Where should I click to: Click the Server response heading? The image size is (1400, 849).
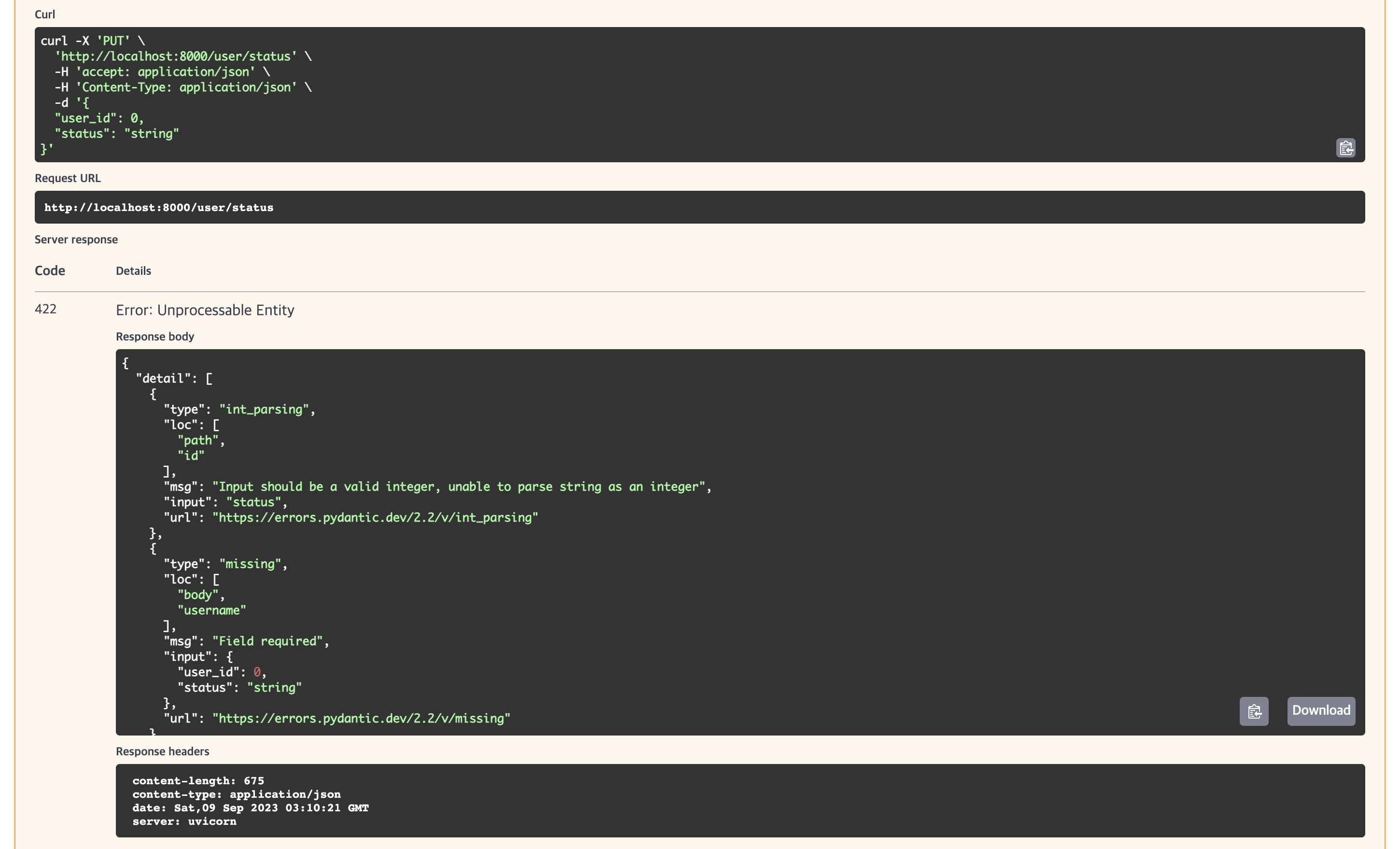pos(76,239)
